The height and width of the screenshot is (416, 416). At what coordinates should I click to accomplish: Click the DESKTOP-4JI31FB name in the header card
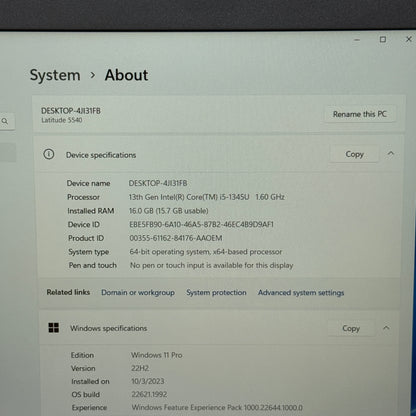71,111
